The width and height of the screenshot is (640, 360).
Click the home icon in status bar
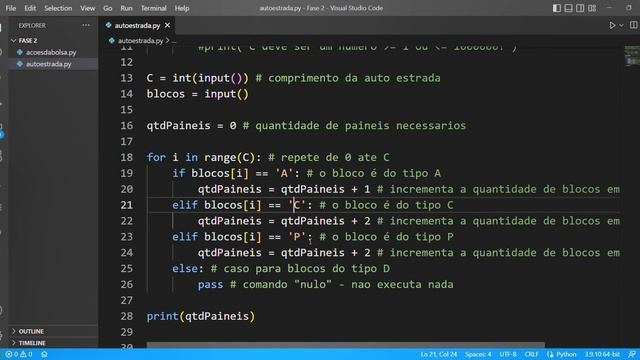[x=44, y=354]
